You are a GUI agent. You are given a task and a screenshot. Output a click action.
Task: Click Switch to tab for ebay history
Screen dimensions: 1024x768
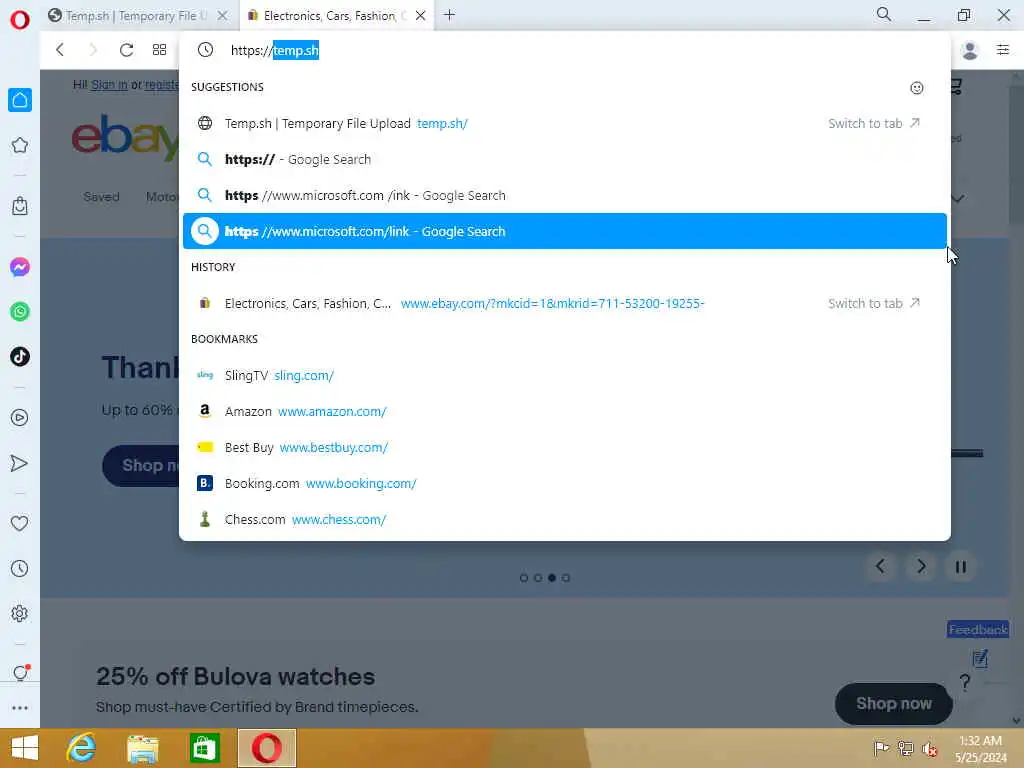point(874,304)
